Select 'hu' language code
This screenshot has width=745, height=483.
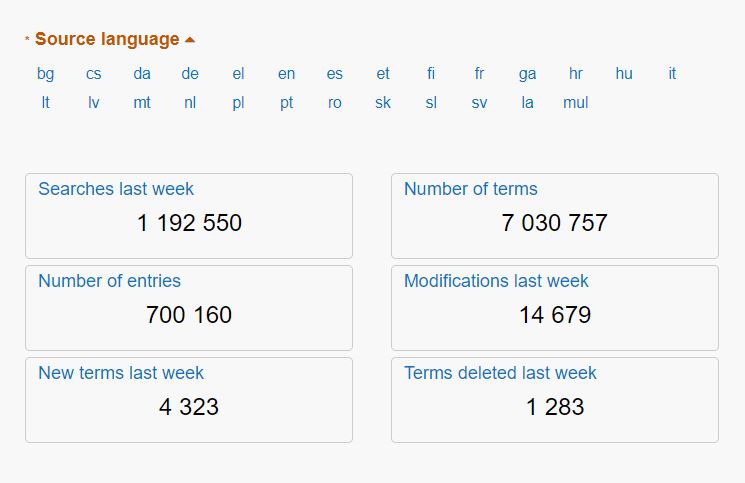point(624,74)
